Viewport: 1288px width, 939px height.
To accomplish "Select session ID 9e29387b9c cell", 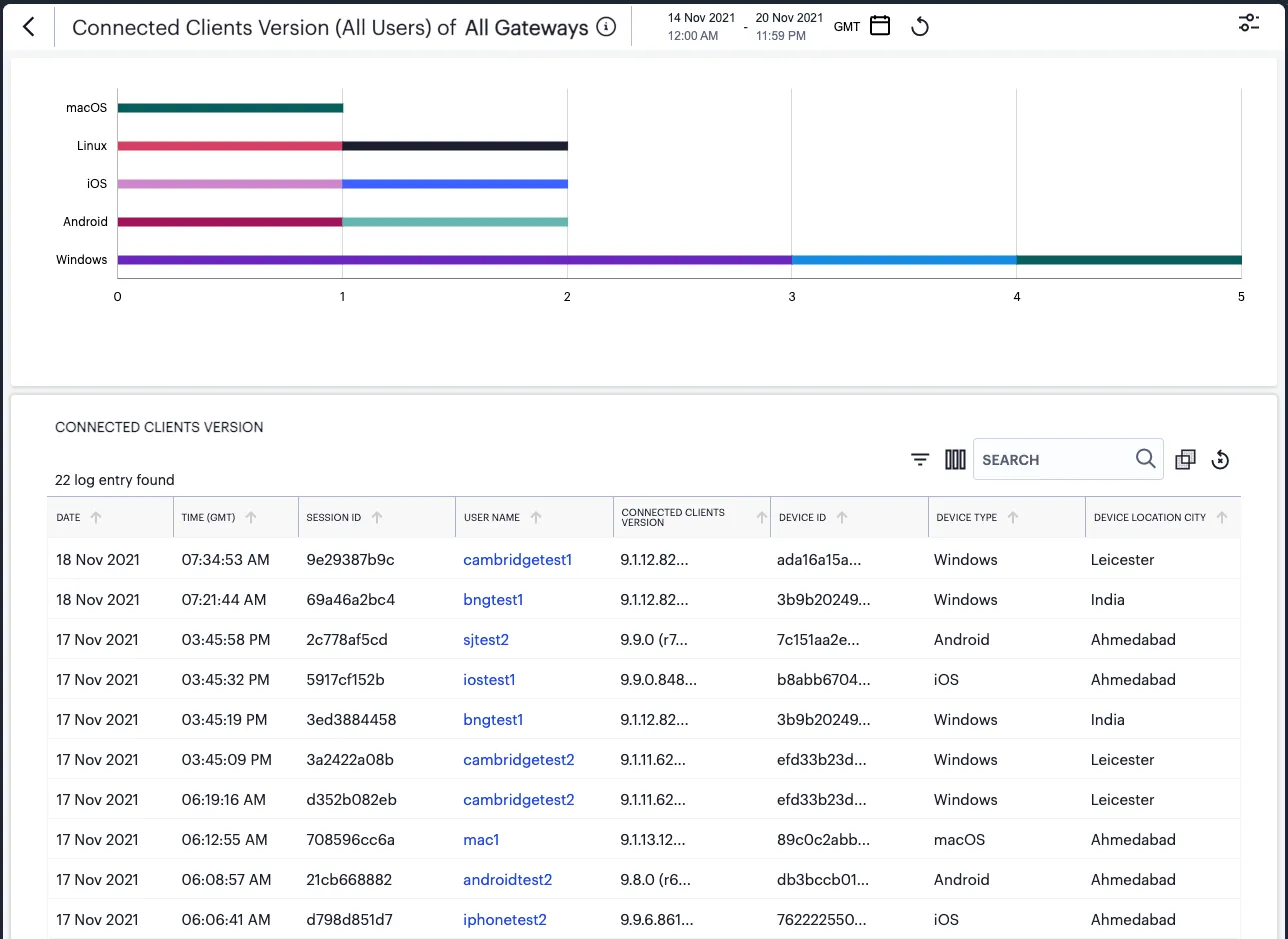I will (350, 560).
